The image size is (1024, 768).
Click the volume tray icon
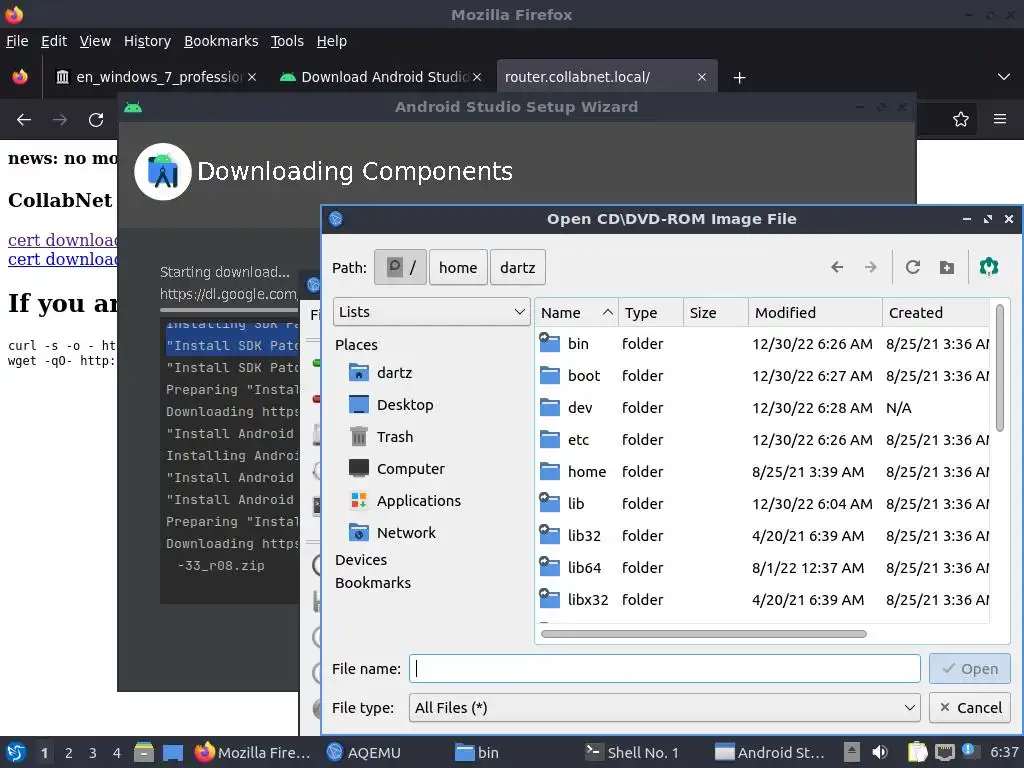880,752
